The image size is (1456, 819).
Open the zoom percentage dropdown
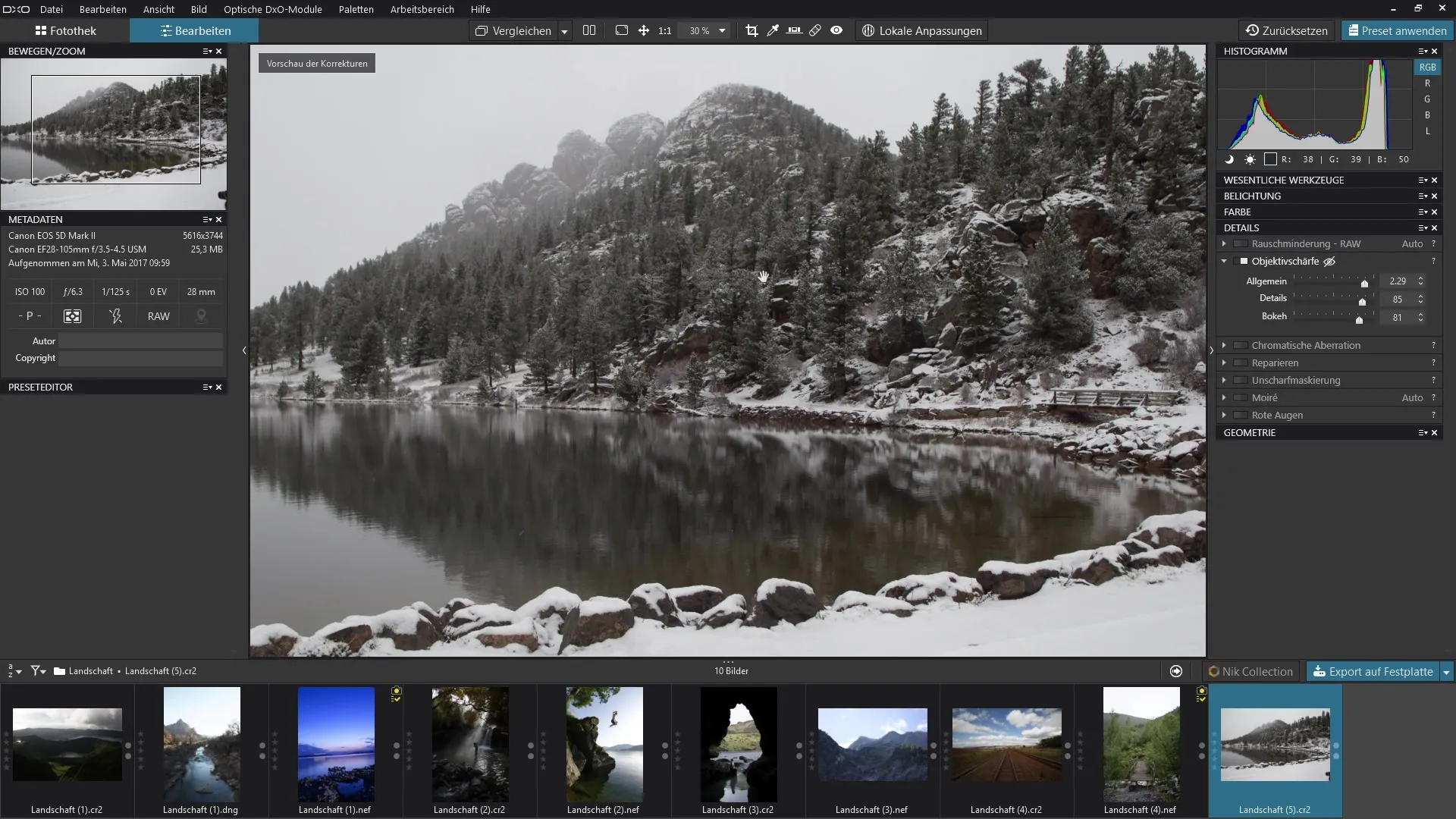[x=722, y=31]
